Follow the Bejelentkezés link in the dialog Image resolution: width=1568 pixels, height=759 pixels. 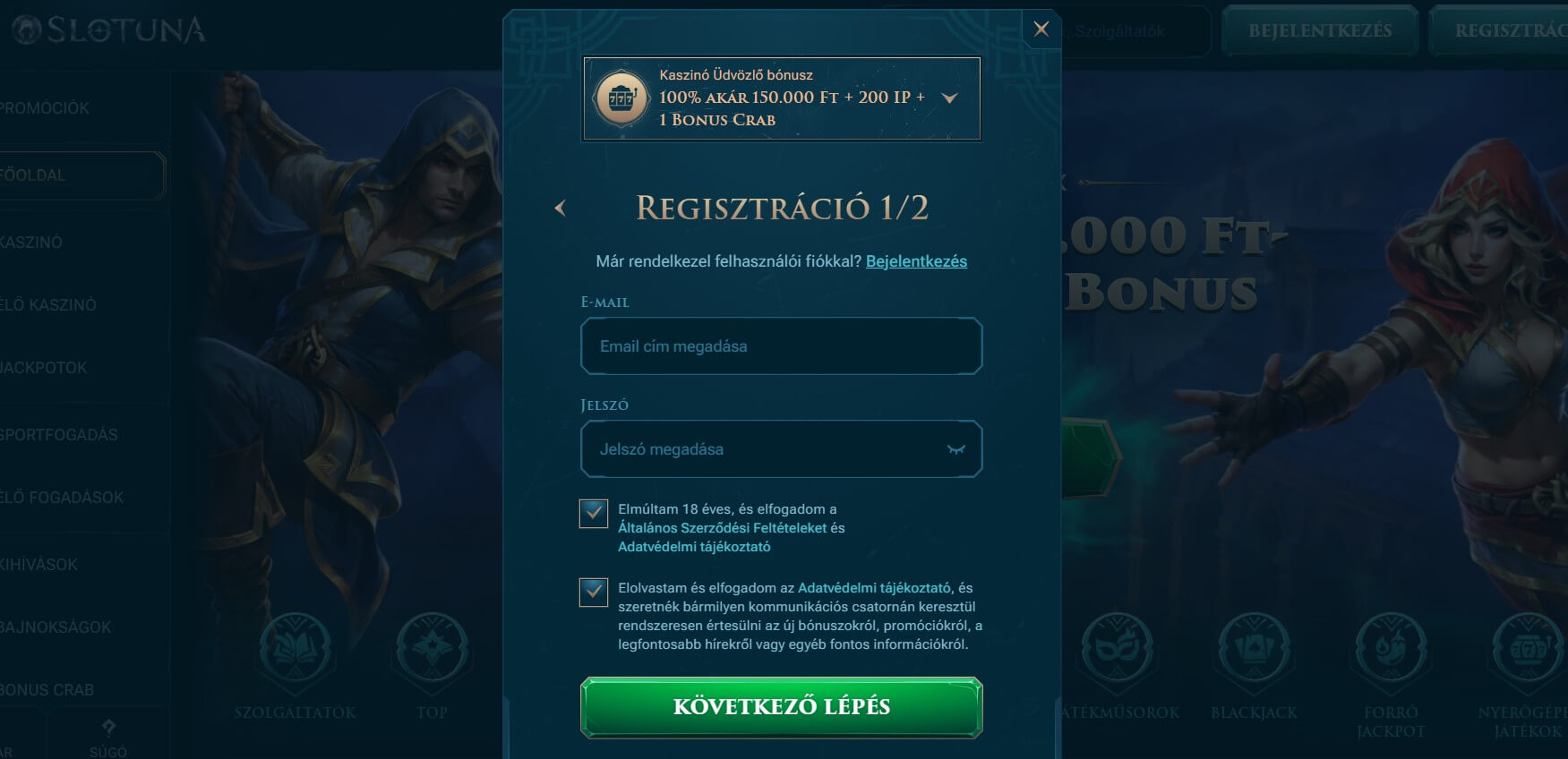pyautogui.click(x=916, y=261)
